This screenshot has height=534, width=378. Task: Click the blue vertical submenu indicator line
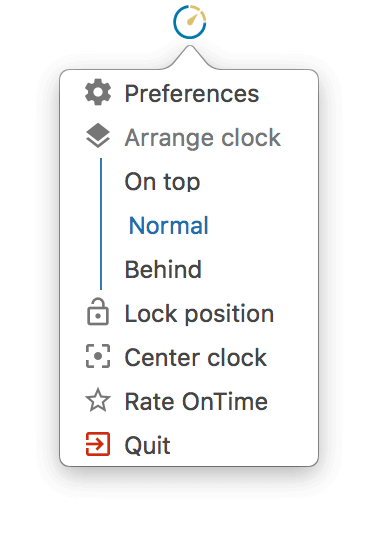point(101,224)
